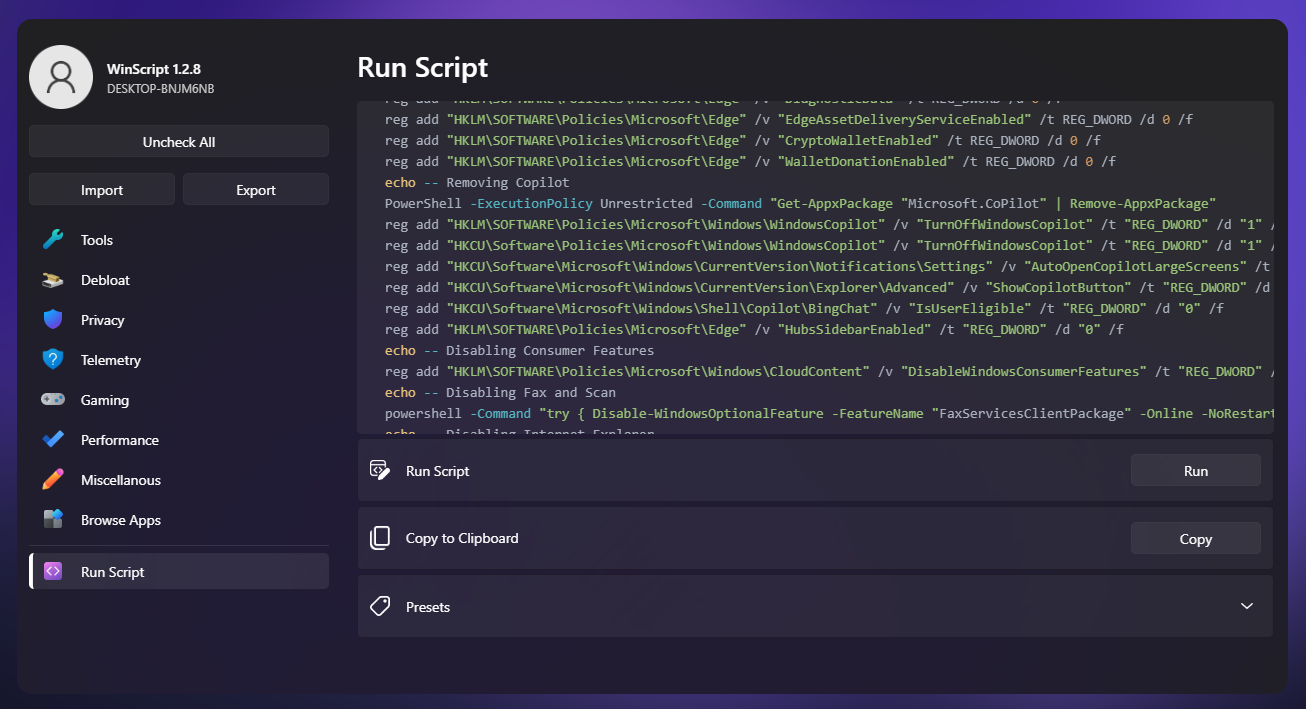Click the Browse Apps icon
This screenshot has width=1306, height=709.
click(x=53, y=520)
